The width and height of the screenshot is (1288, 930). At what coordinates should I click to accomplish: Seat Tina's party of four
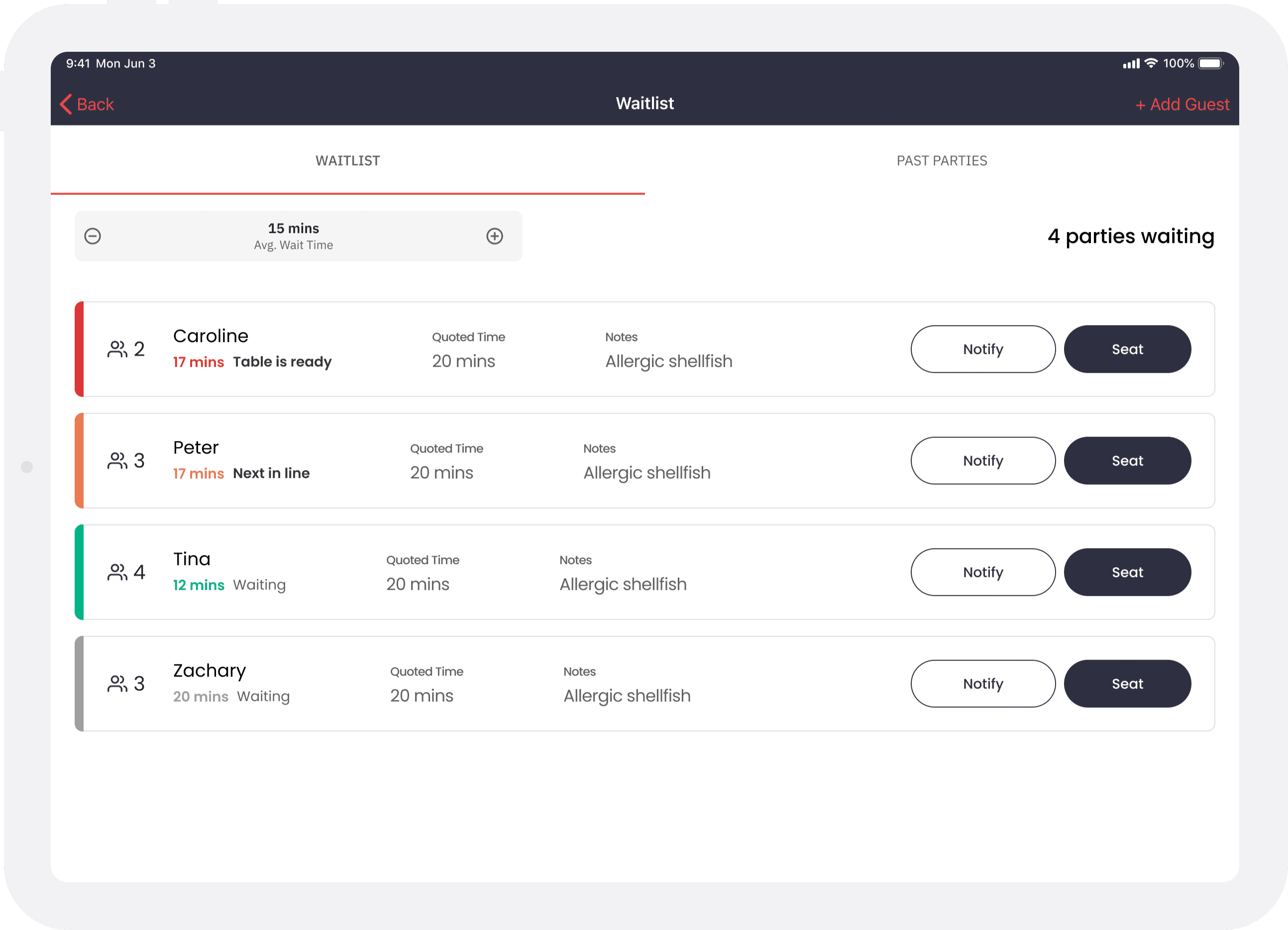click(1127, 572)
